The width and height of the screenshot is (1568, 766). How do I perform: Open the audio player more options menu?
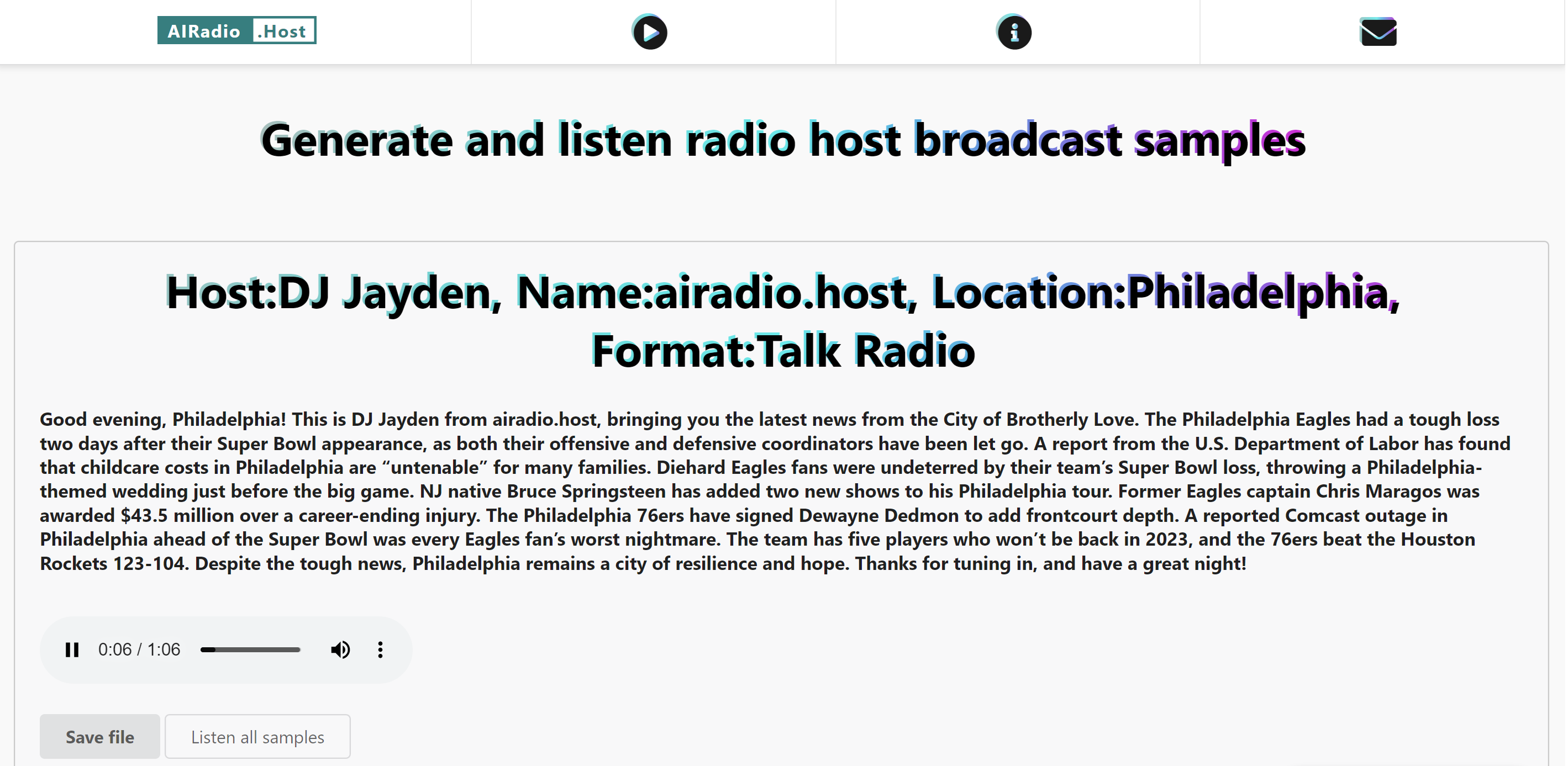[381, 650]
